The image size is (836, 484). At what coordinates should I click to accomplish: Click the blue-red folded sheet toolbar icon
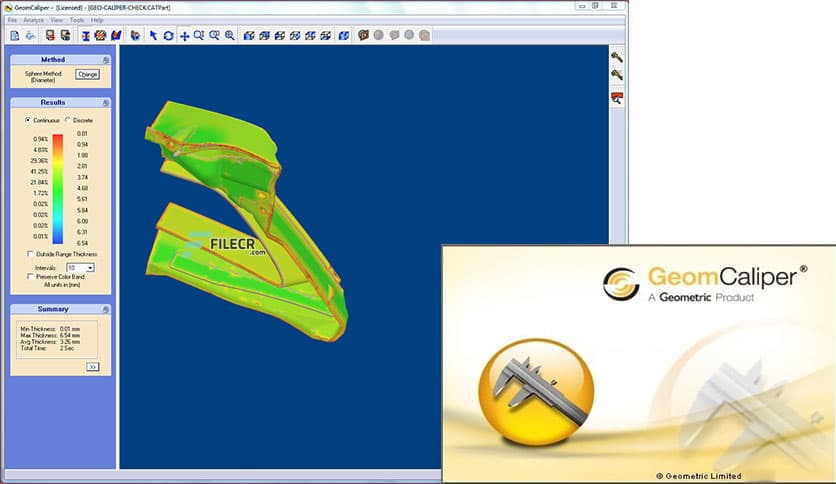tap(116, 36)
